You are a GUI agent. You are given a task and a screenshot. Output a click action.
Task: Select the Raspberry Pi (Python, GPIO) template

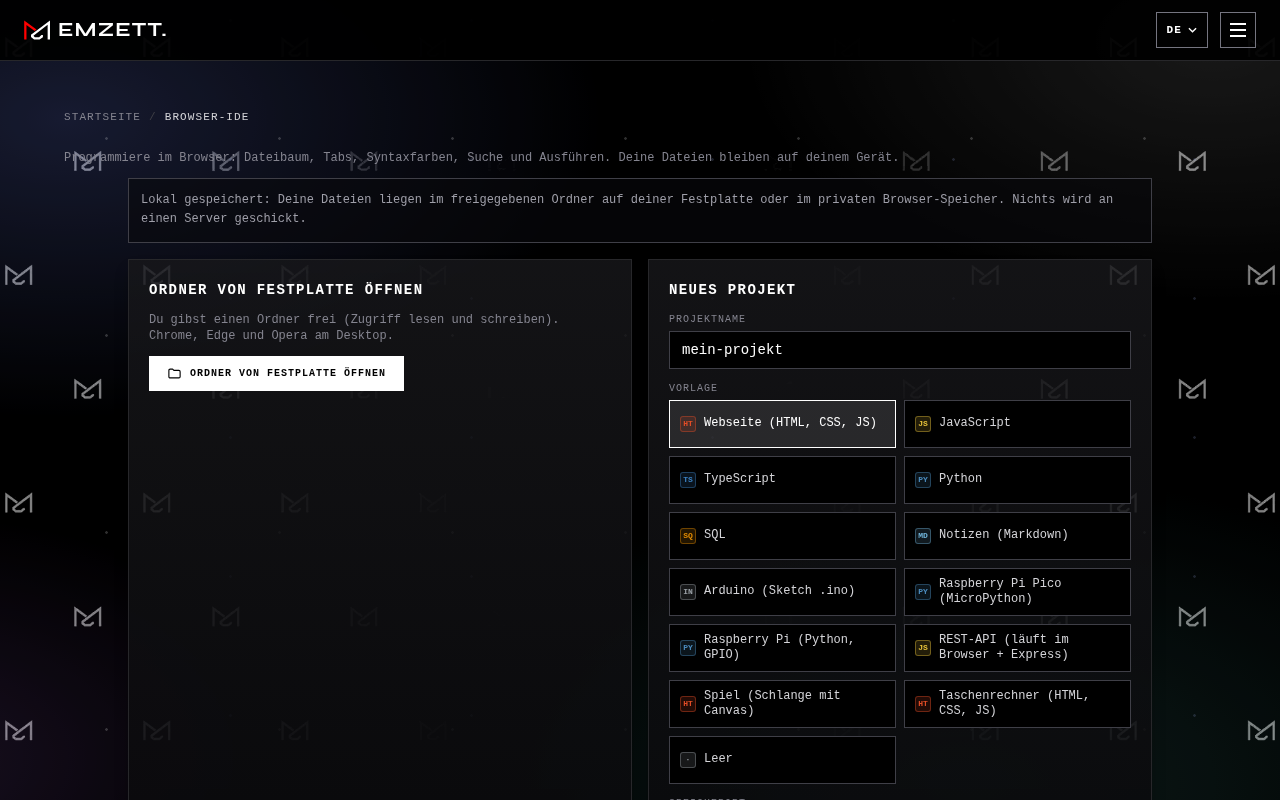point(782,648)
